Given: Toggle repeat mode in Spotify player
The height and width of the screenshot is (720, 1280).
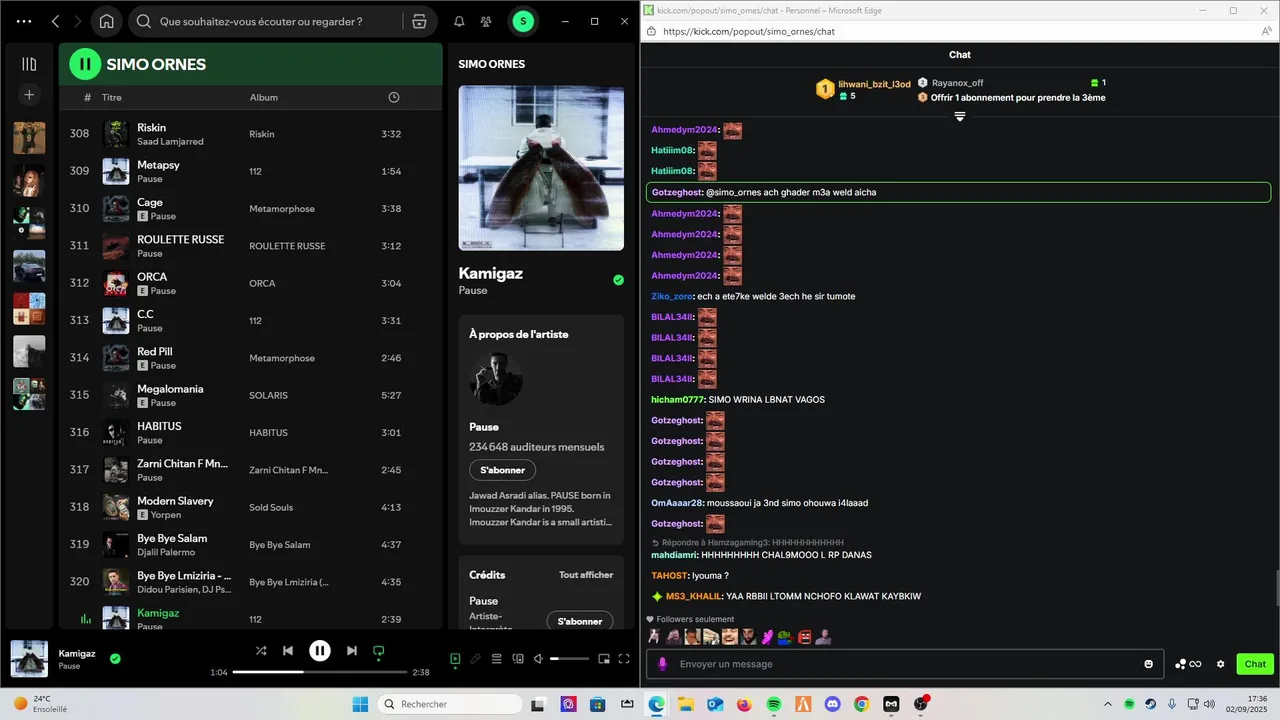Looking at the screenshot, I should tap(379, 651).
